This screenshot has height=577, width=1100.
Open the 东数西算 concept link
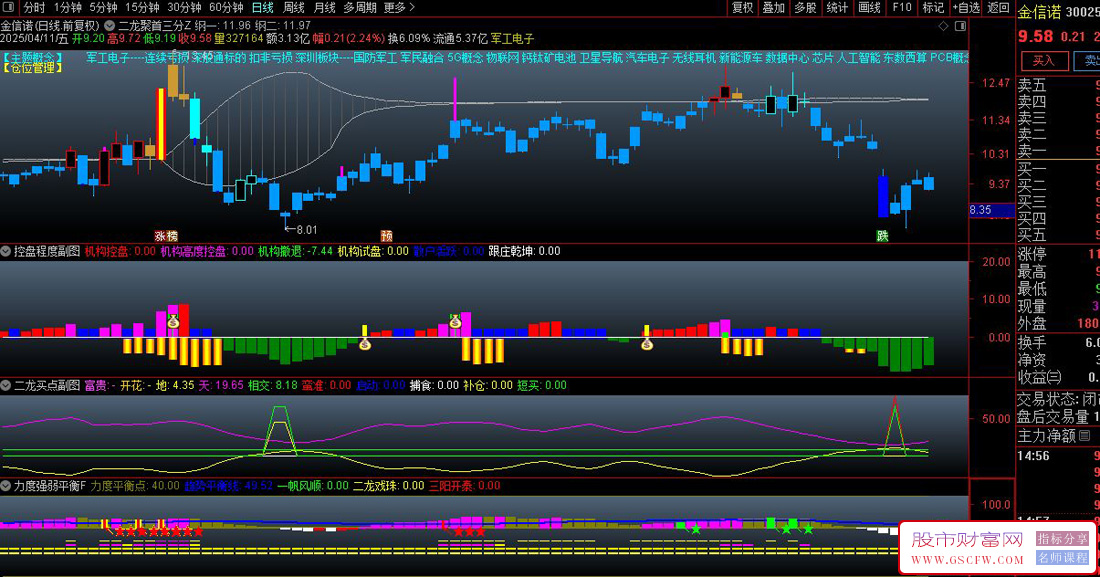(905, 58)
